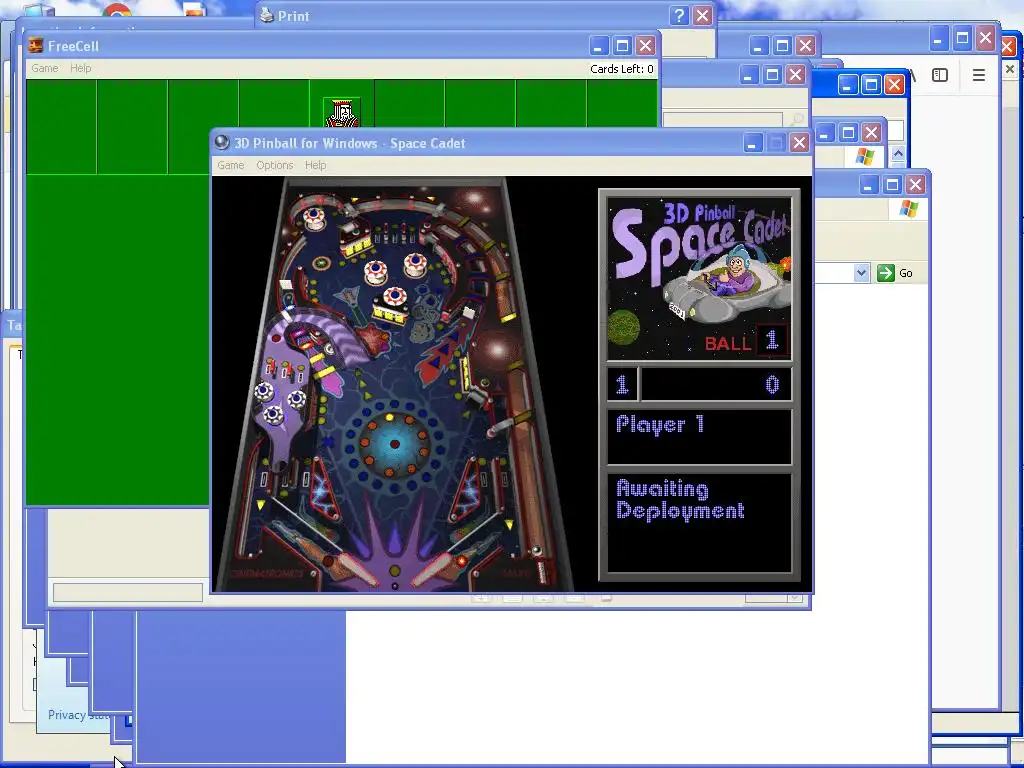
Task: Click the Cards Left: 0 status text
Action: (x=621, y=69)
